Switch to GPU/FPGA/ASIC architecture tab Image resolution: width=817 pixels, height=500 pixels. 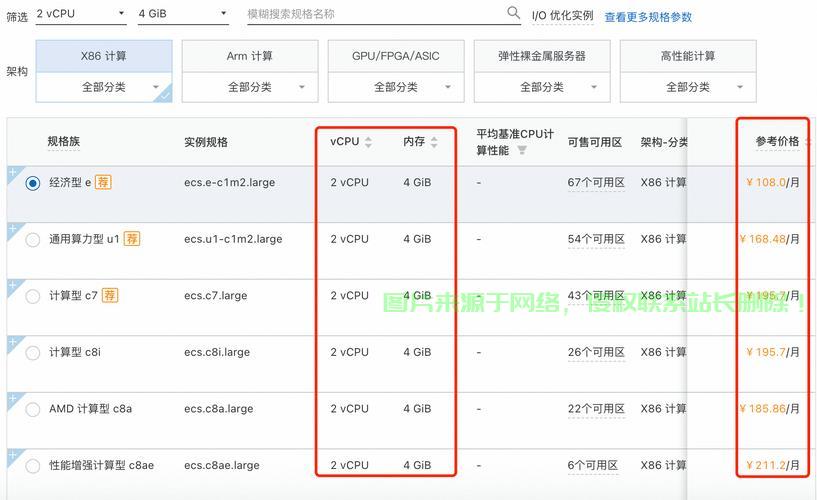pyautogui.click(x=396, y=56)
